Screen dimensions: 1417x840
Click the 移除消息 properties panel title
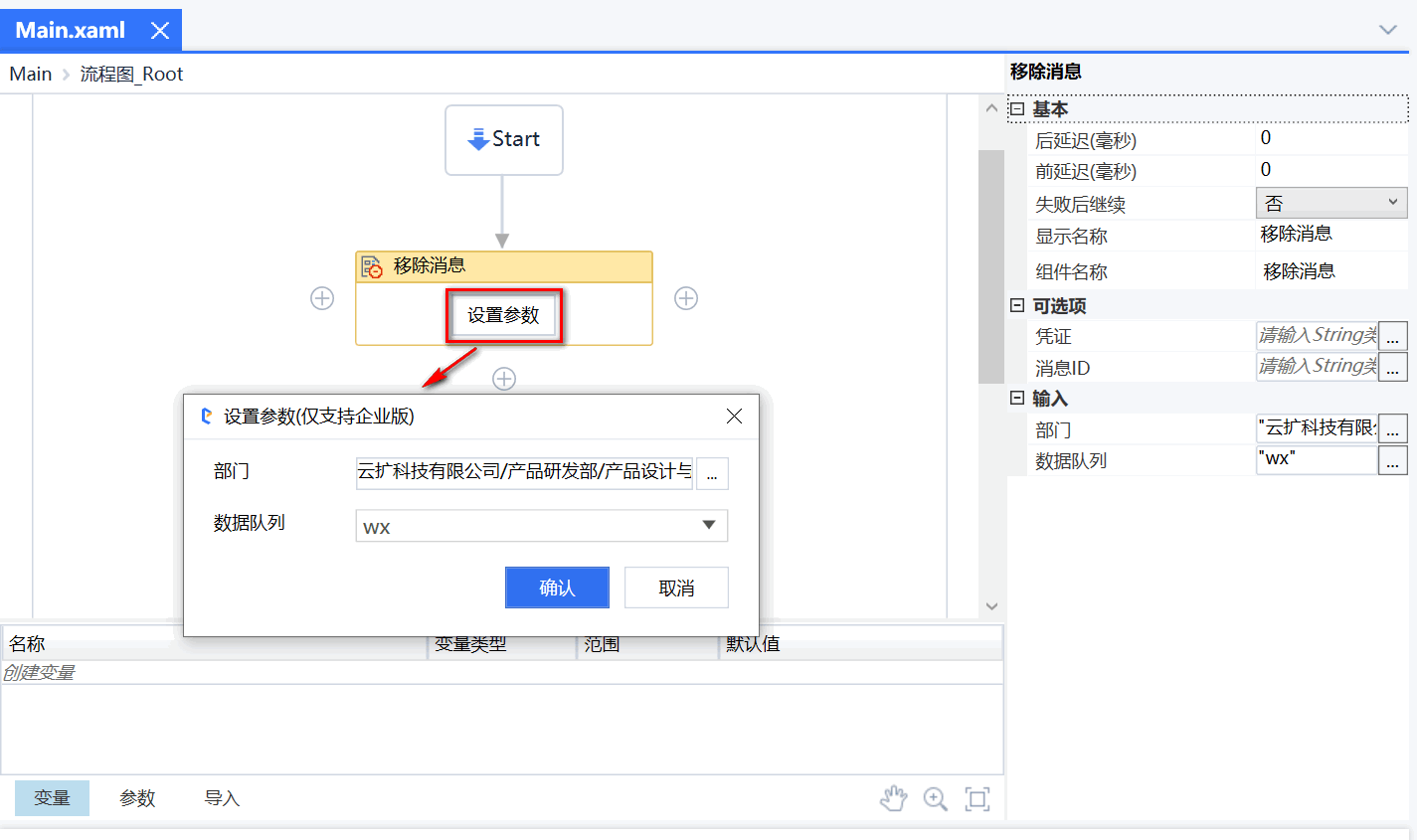pyautogui.click(x=1046, y=72)
